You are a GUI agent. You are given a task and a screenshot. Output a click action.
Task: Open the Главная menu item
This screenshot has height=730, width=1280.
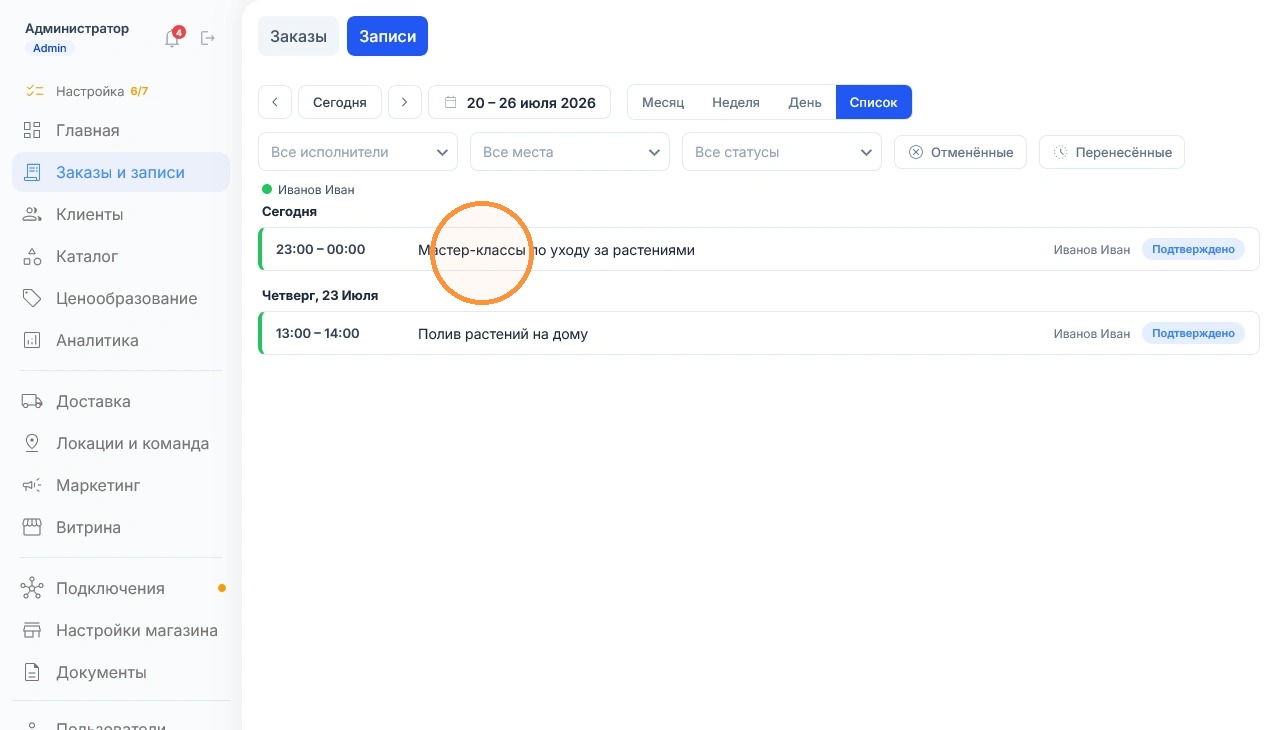(x=121, y=130)
